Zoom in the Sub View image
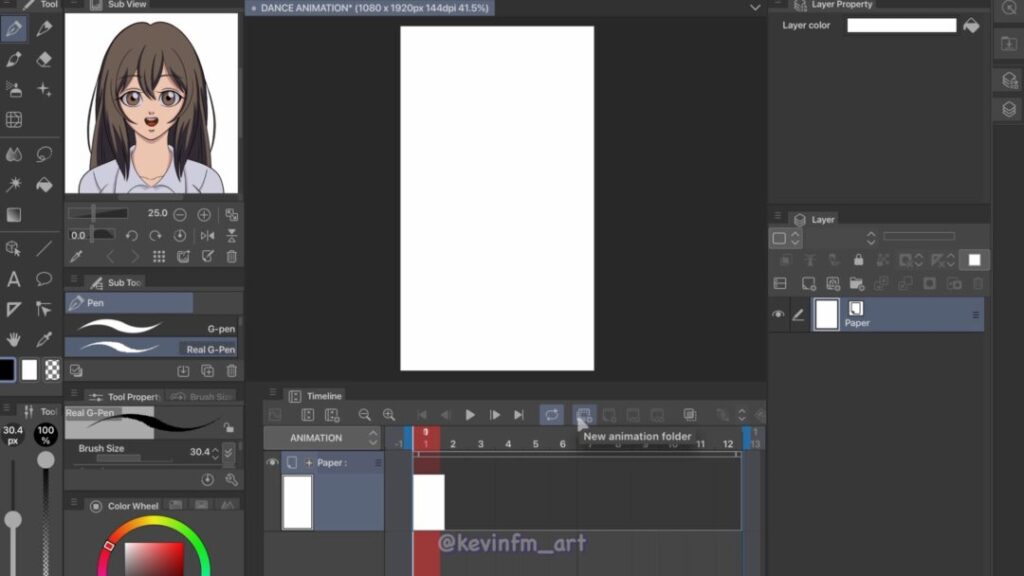1024x576 pixels. 204,214
